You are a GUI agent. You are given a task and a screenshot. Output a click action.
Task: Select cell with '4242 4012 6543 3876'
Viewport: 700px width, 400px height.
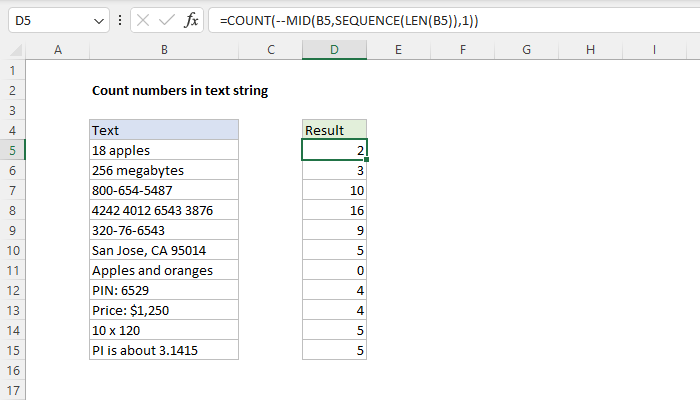(163, 210)
